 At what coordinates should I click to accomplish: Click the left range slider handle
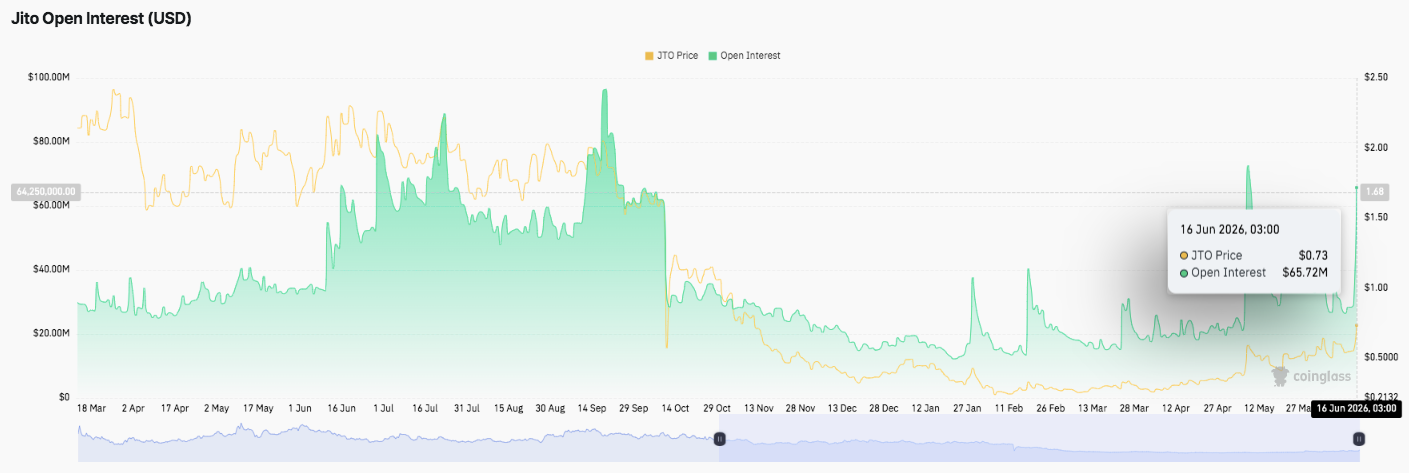718,439
